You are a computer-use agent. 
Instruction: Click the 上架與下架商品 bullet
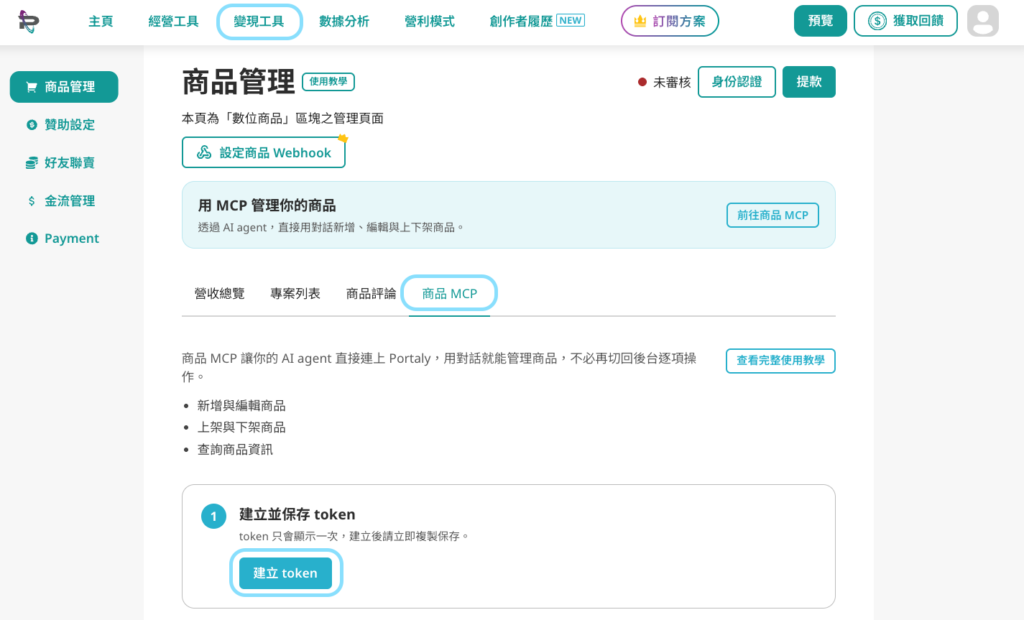(x=241, y=427)
